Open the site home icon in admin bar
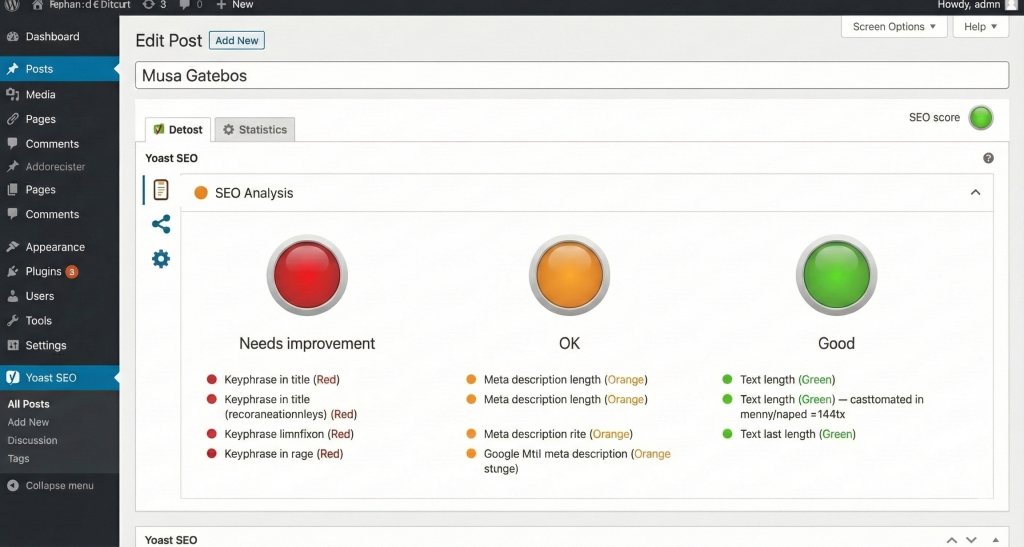Image resolution: width=1024 pixels, height=547 pixels. click(x=37, y=5)
